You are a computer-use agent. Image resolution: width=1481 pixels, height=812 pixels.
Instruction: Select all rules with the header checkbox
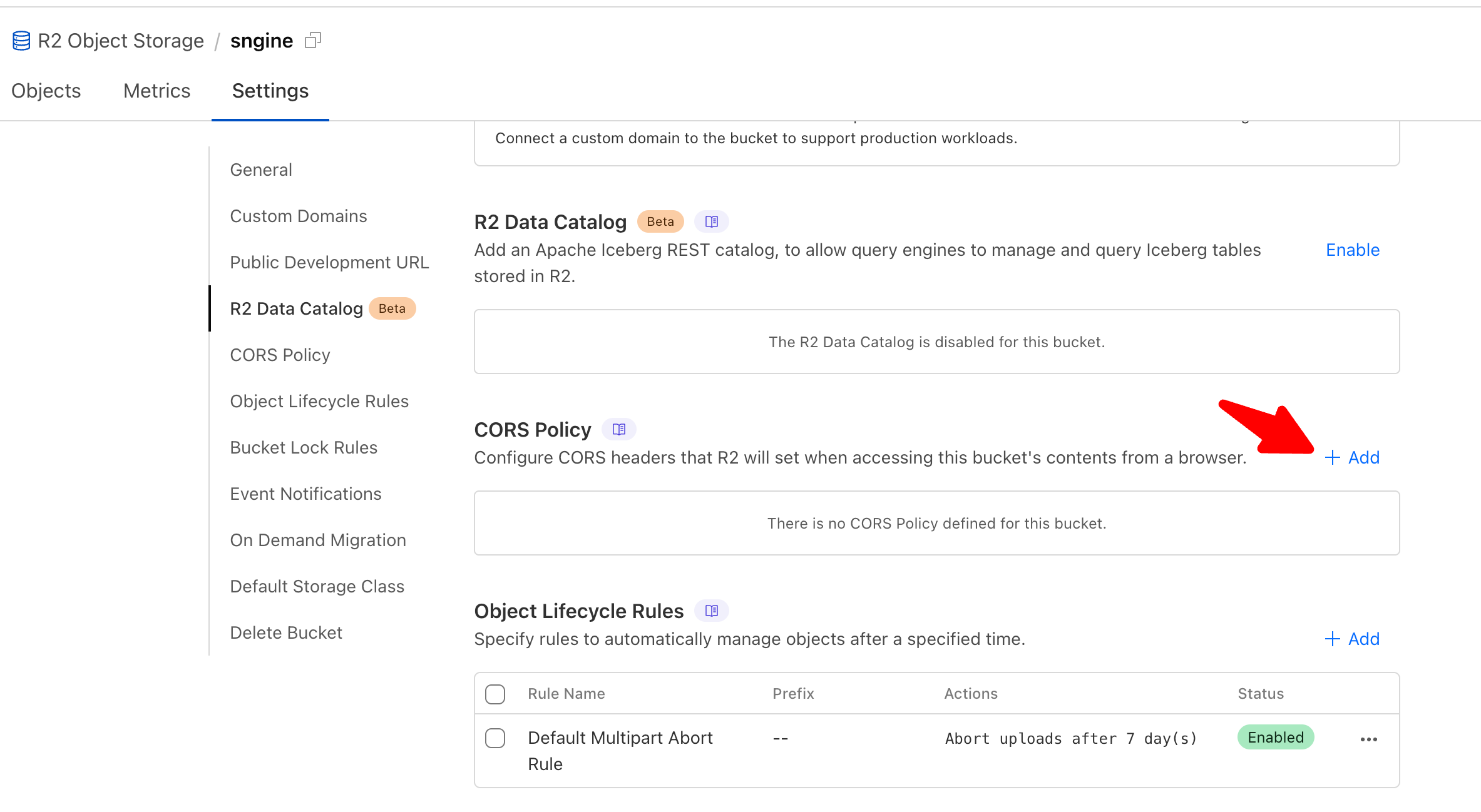(x=495, y=694)
